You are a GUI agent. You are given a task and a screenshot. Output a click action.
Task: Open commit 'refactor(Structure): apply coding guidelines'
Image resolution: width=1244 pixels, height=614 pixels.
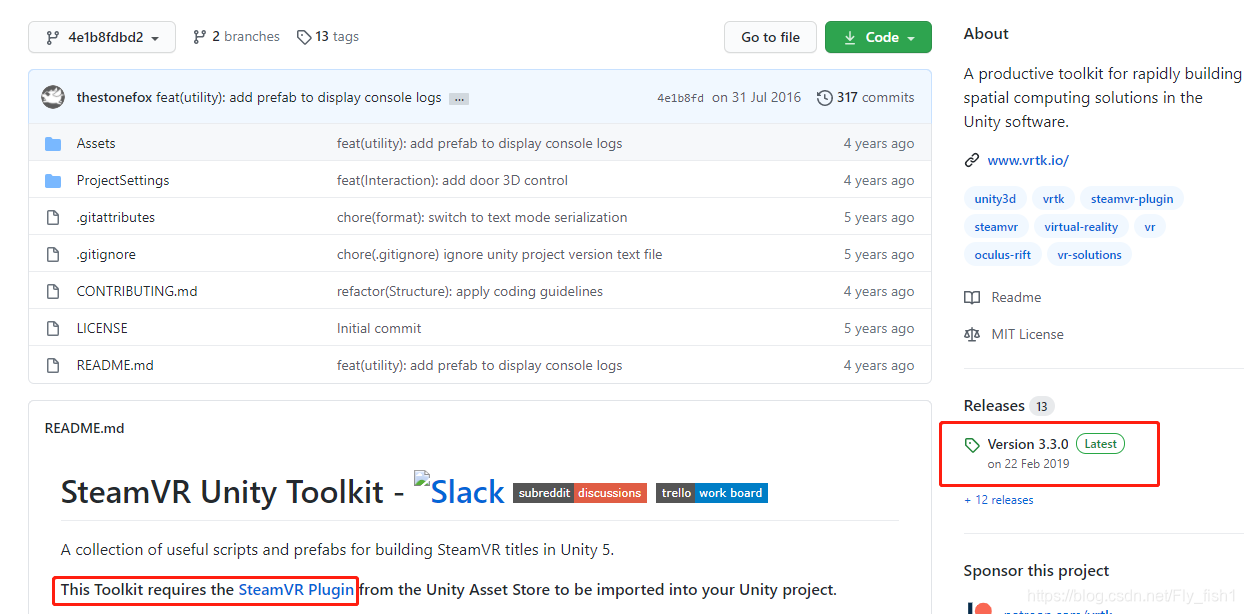point(470,292)
